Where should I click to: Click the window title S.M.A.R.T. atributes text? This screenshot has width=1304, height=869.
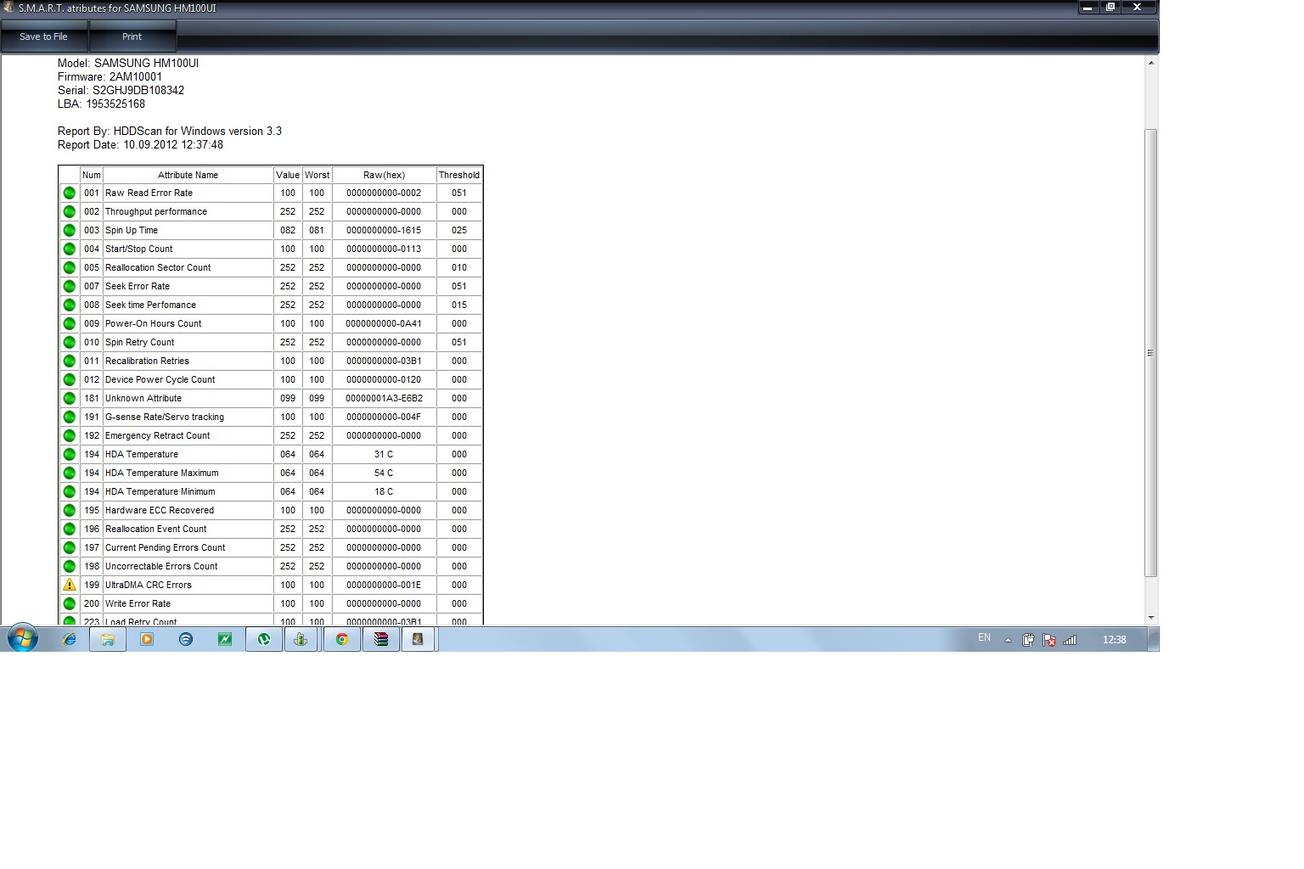[117, 8]
